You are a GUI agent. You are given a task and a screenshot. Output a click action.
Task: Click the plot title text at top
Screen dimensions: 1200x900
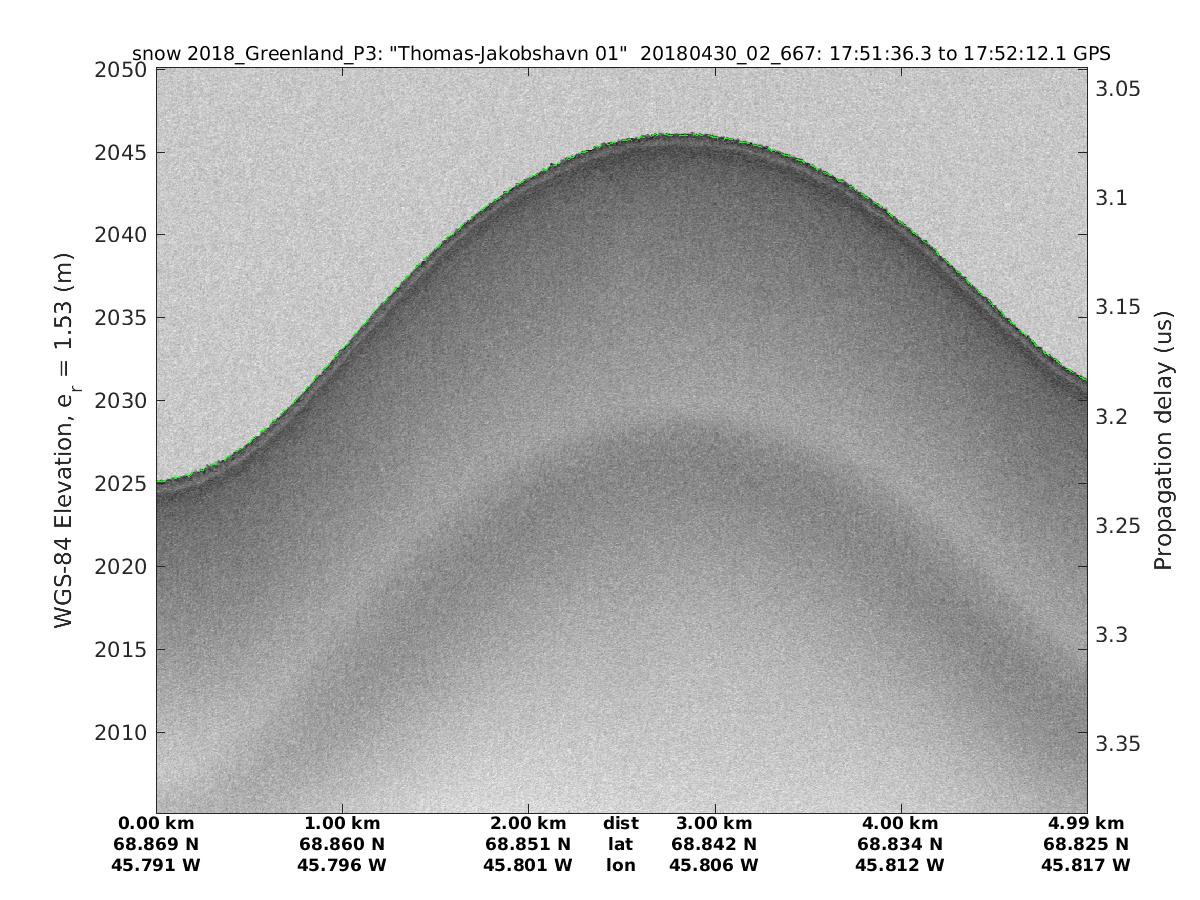tap(621, 53)
